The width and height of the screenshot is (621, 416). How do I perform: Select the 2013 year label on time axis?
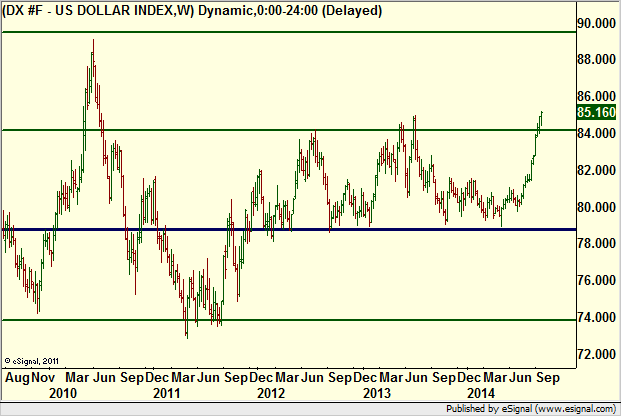pyautogui.click(x=377, y=393)
